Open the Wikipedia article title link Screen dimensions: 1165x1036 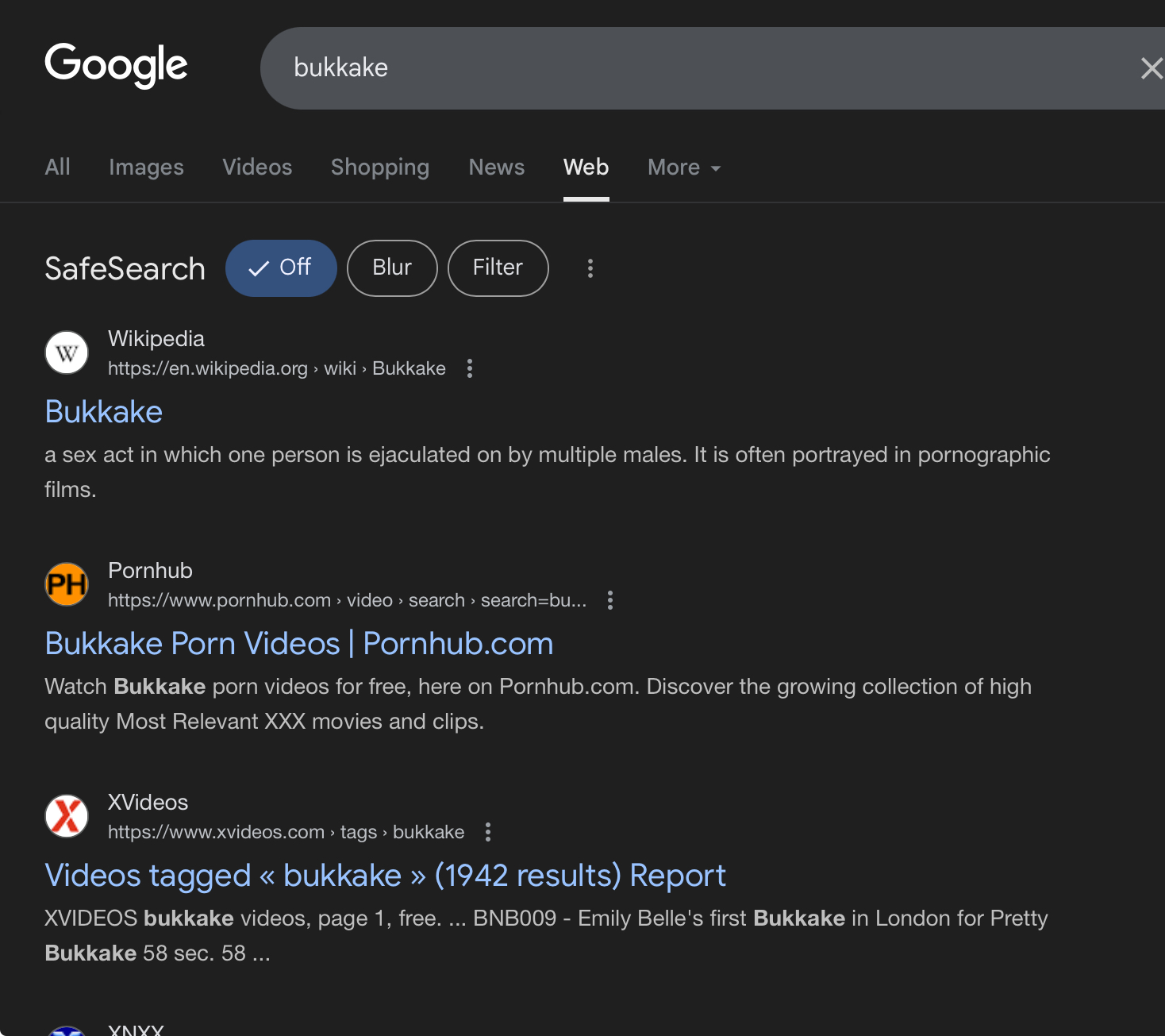[x=104, y=412]
